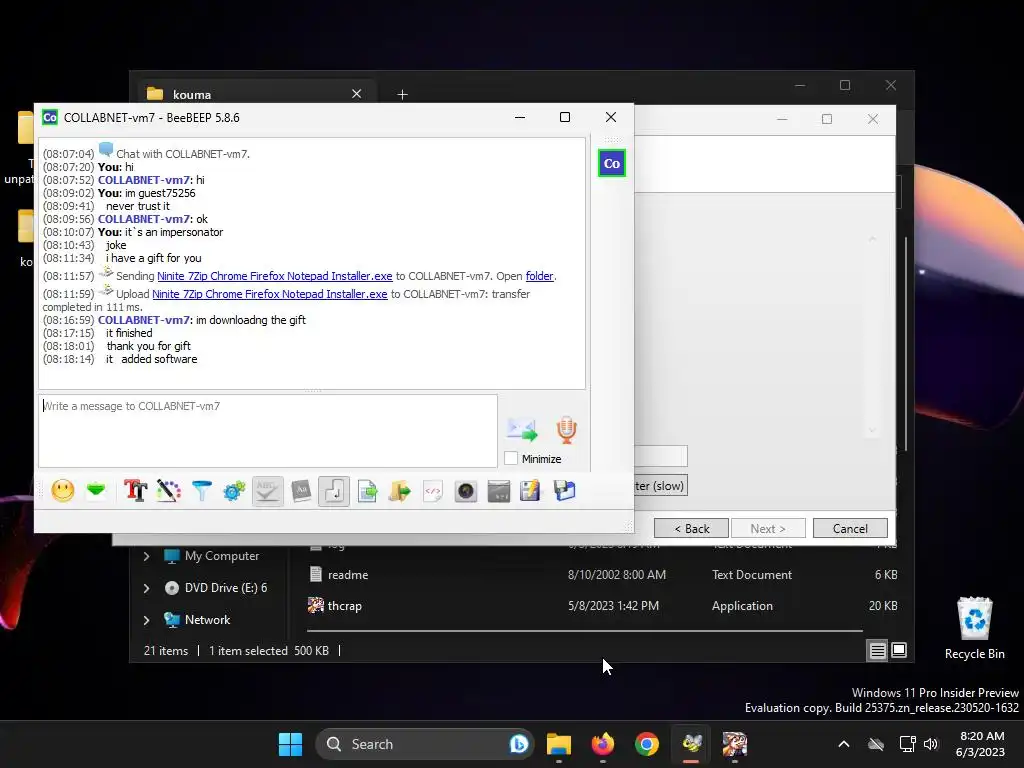Image resolution: width=1024 pixels, height=768 pixels.
Task: Select DVD Drive (E:) 6 in sidebar
Action: (225, 588)
